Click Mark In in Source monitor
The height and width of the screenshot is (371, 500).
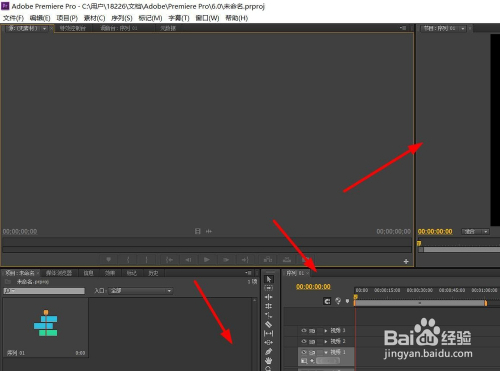click(128, 259)
